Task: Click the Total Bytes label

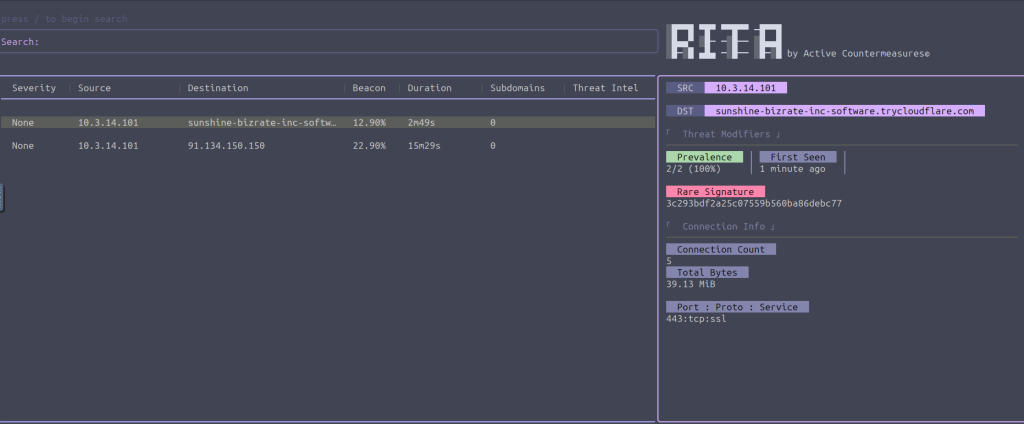Action: point(707,272)
